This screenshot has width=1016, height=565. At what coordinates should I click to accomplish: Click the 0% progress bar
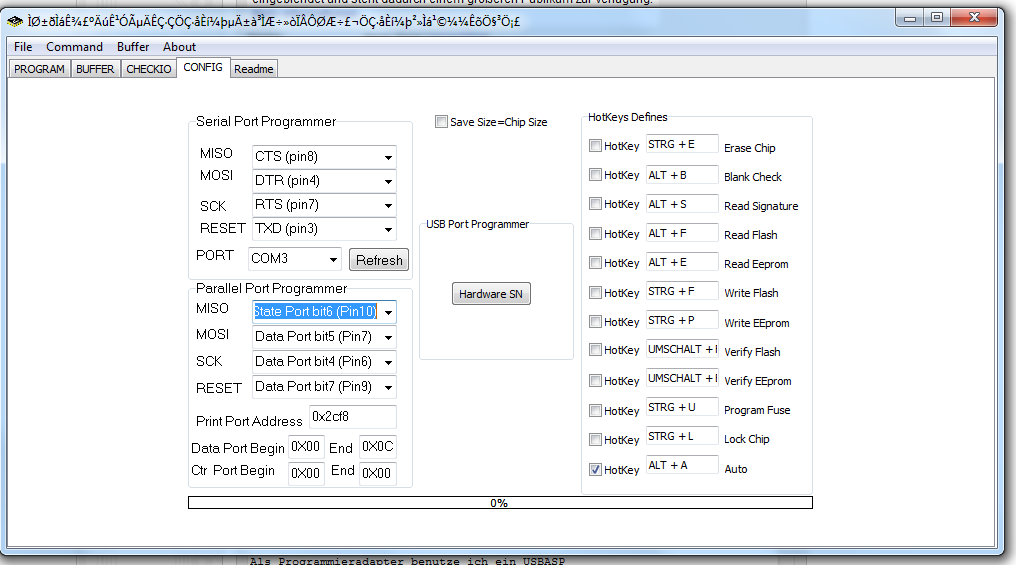pyautogui.click(x=500, y=503)
